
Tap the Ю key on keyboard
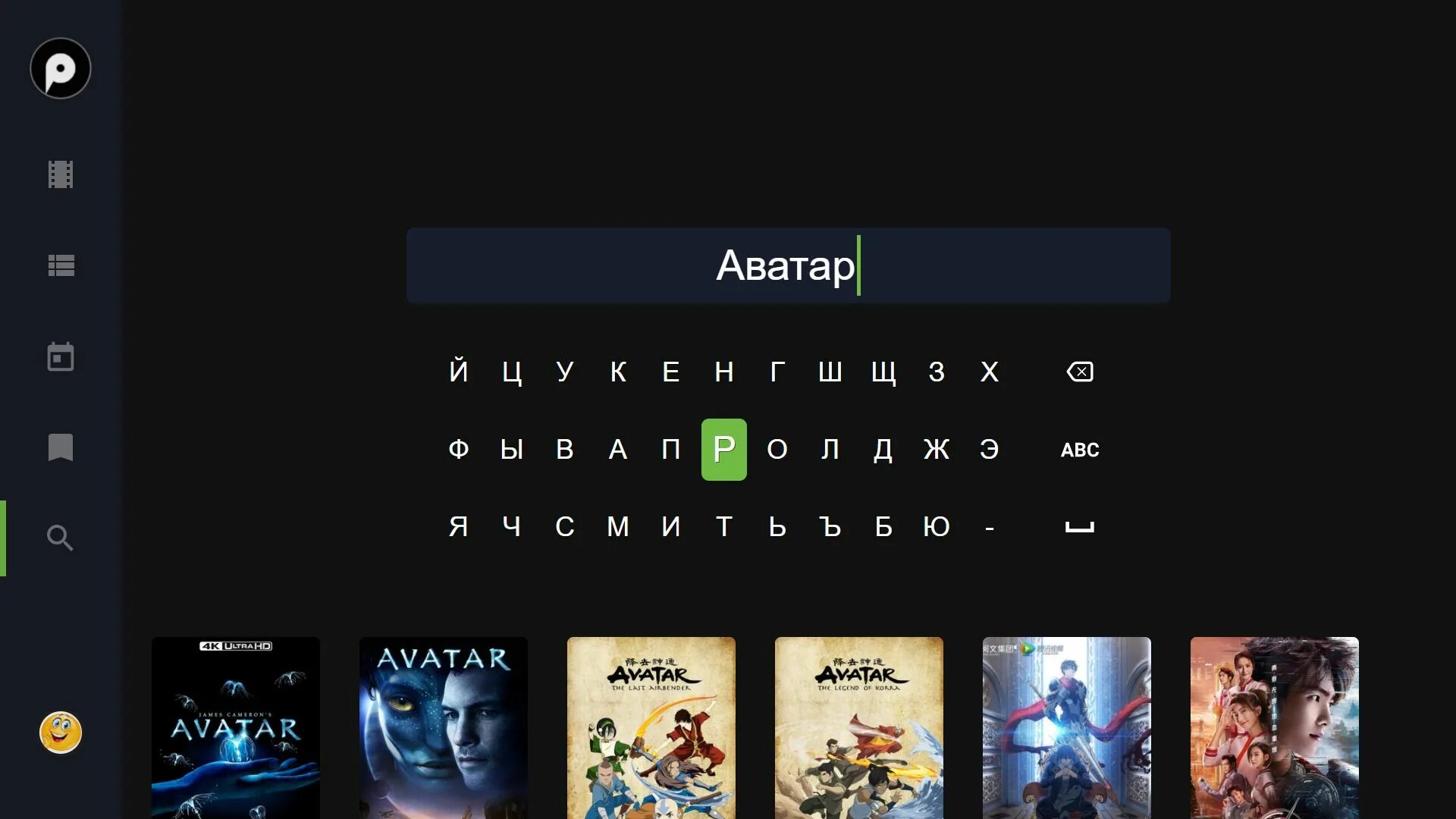[x=937, y=526]
